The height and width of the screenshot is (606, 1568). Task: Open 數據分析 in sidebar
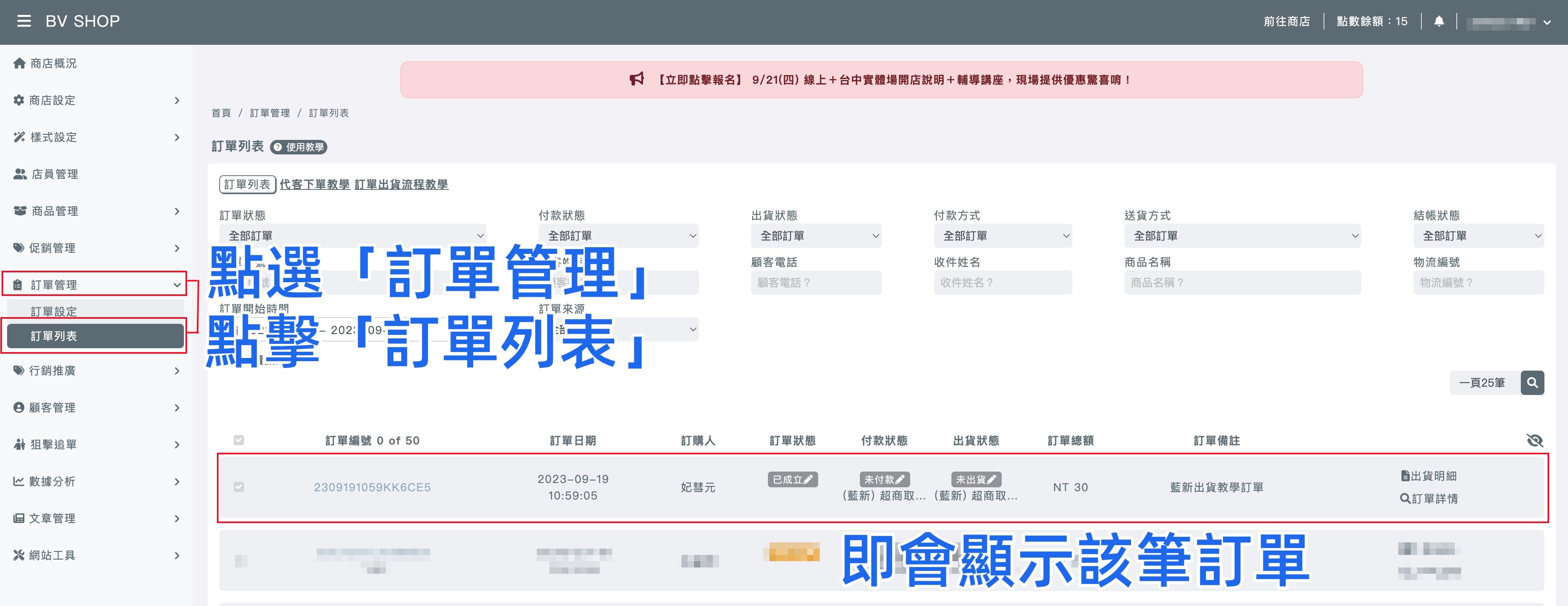coord(96,481)
